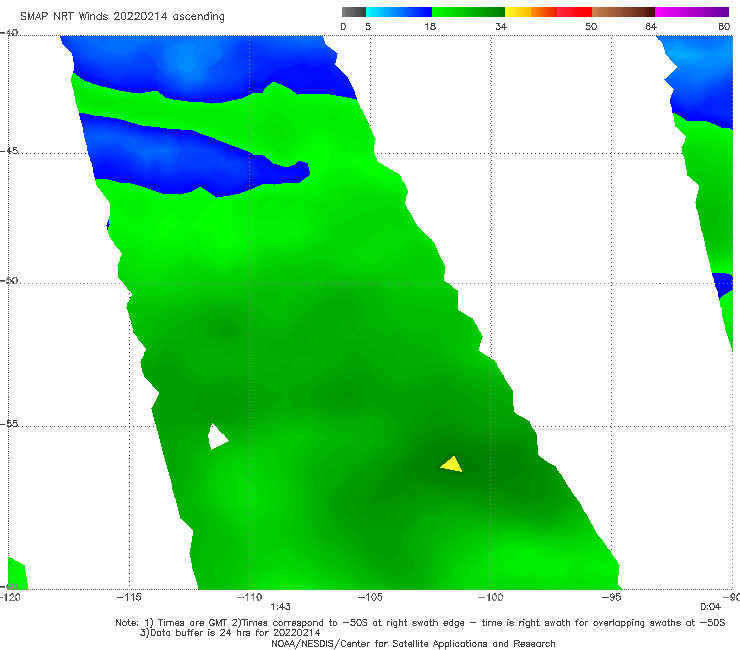
Task: Click the latitude label '-45'
Action: 9,151
